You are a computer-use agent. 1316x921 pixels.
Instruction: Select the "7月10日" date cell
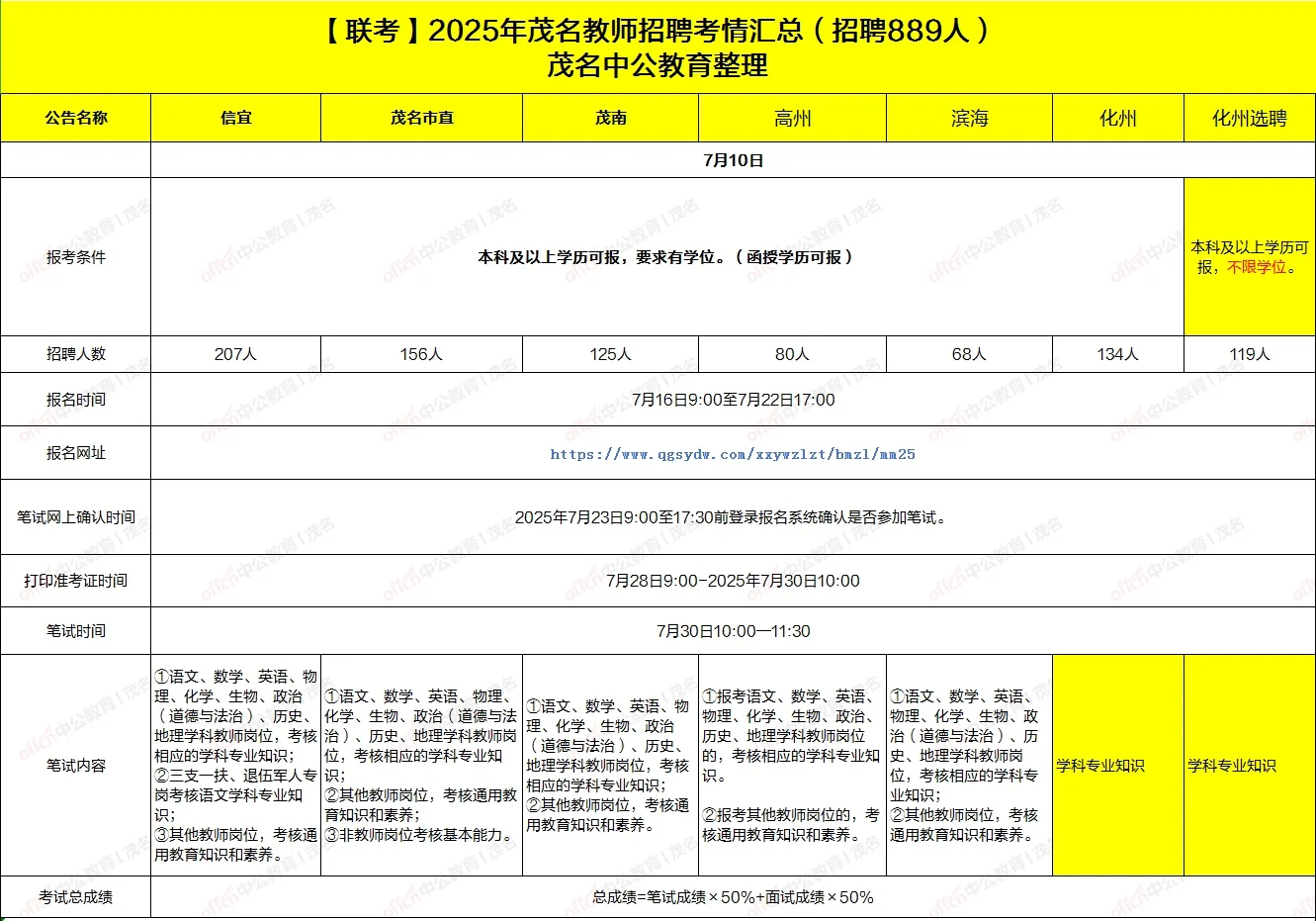point(734,160)
